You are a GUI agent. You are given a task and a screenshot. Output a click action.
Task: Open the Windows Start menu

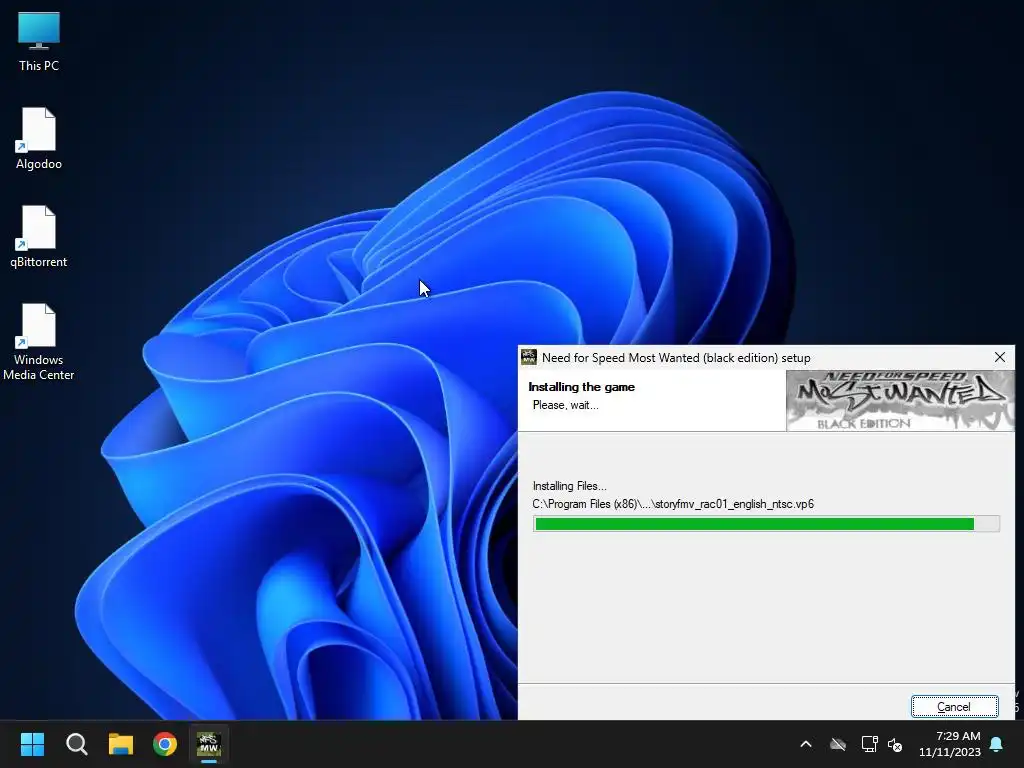pyautogui.click(x=32, y=744)
